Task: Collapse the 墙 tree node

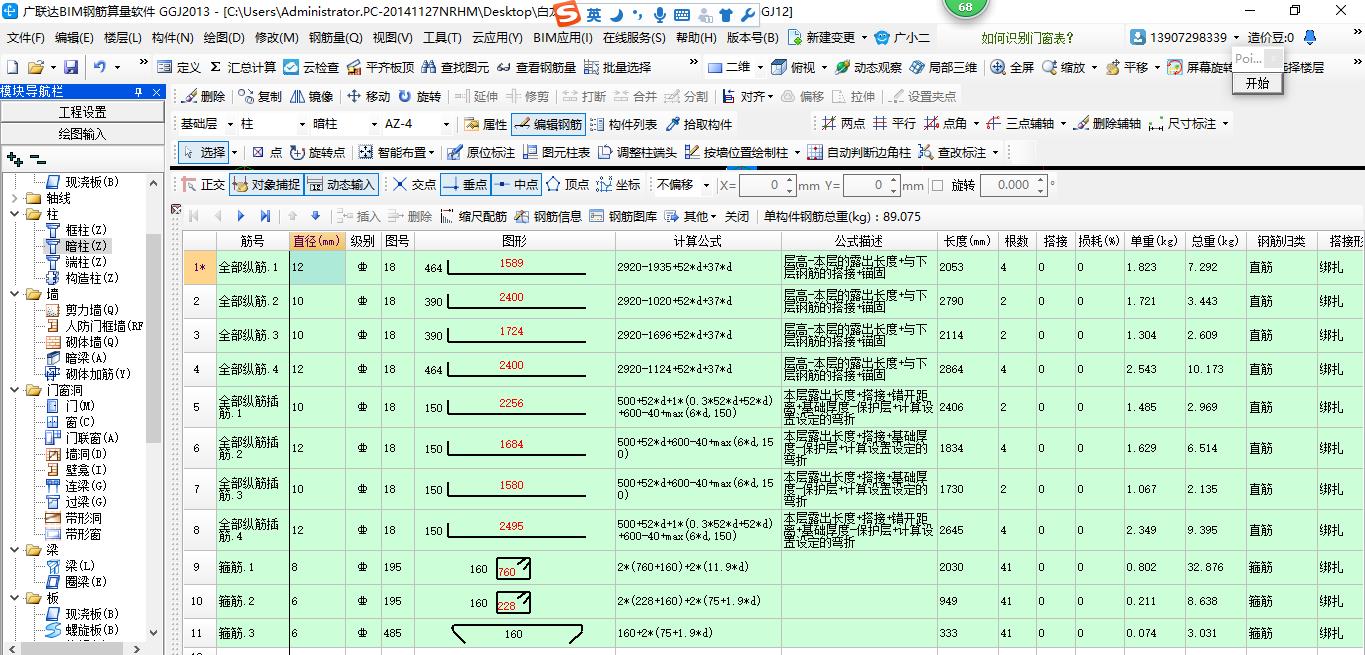Action: 17,294
